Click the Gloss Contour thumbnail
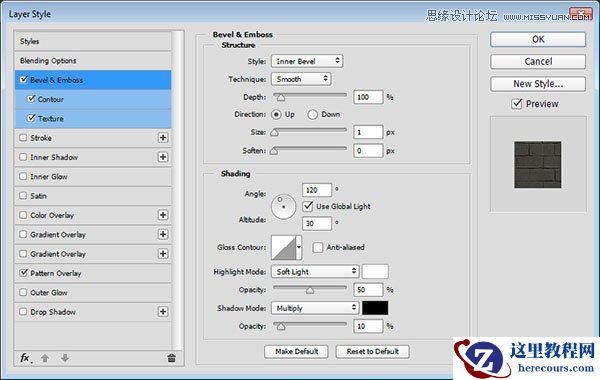The height and width of the screenshot is (380, 600). 284,248
